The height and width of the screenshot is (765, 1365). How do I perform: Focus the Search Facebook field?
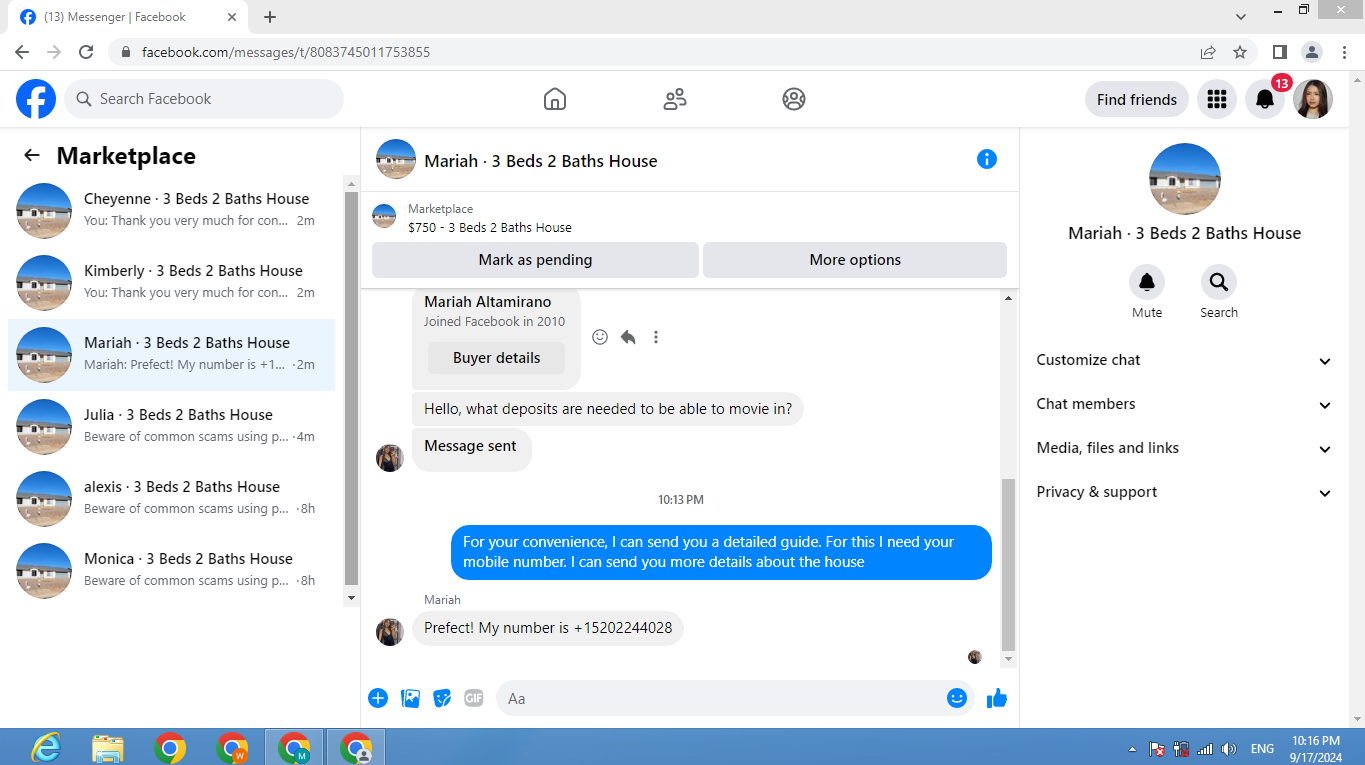point(204,99)
